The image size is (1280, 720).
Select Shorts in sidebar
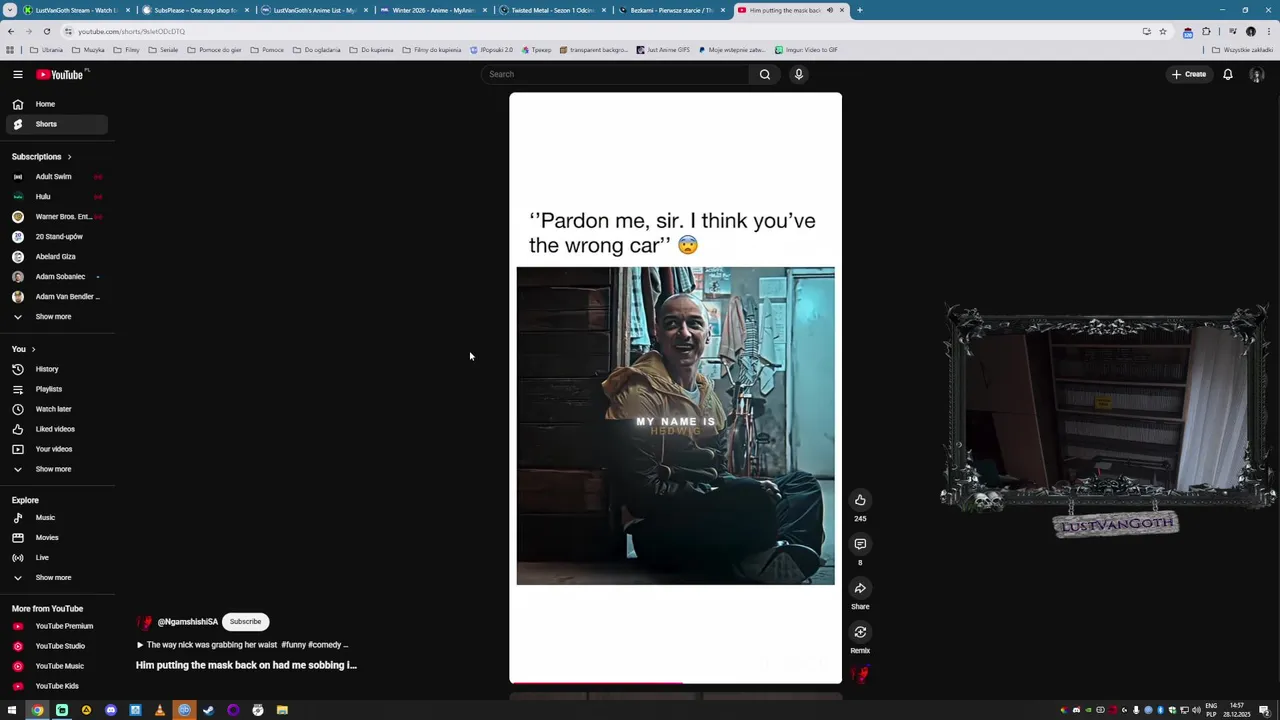(x=56, y=124)
